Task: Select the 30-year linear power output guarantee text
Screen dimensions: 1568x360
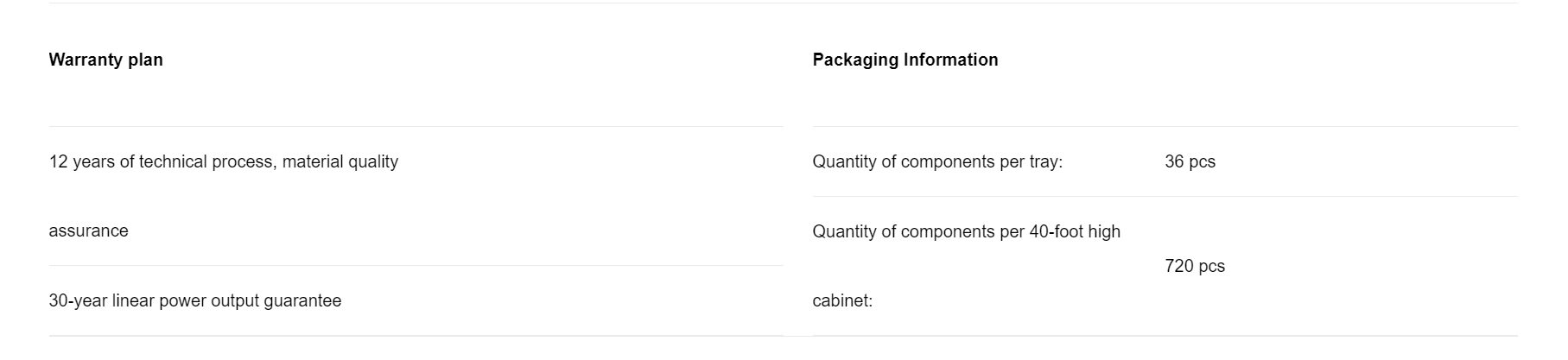Action: point(195,301)
